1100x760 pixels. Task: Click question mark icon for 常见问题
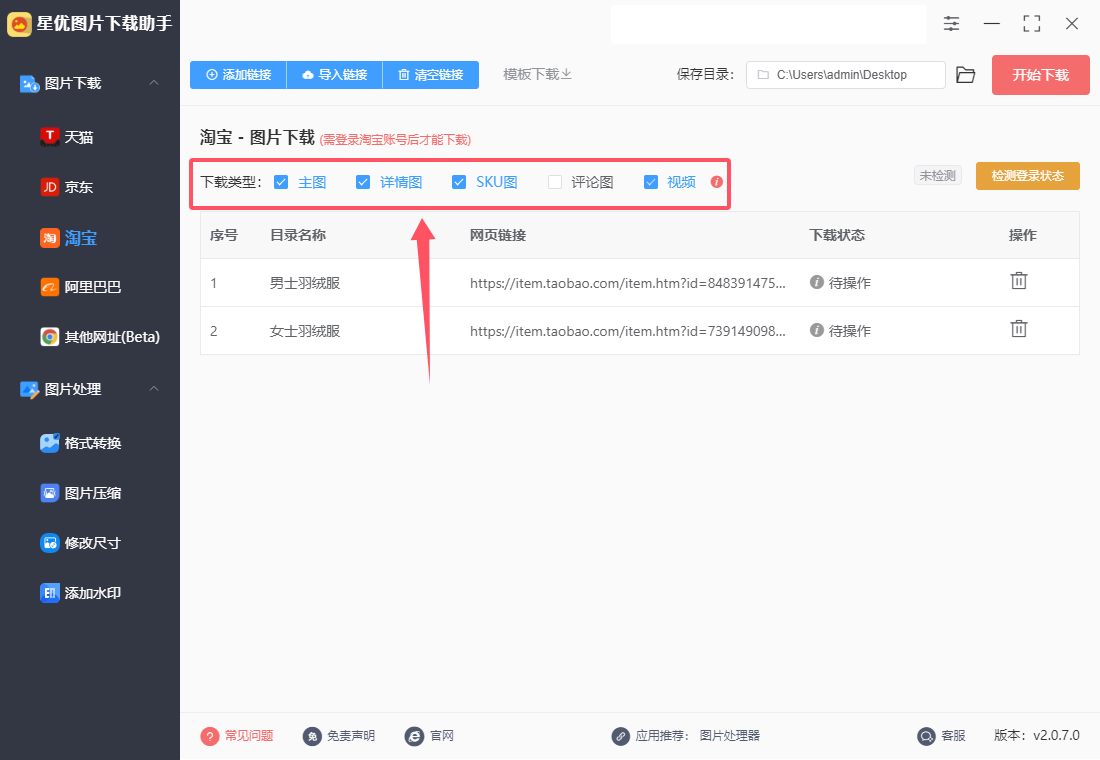[x=210, y=736]
